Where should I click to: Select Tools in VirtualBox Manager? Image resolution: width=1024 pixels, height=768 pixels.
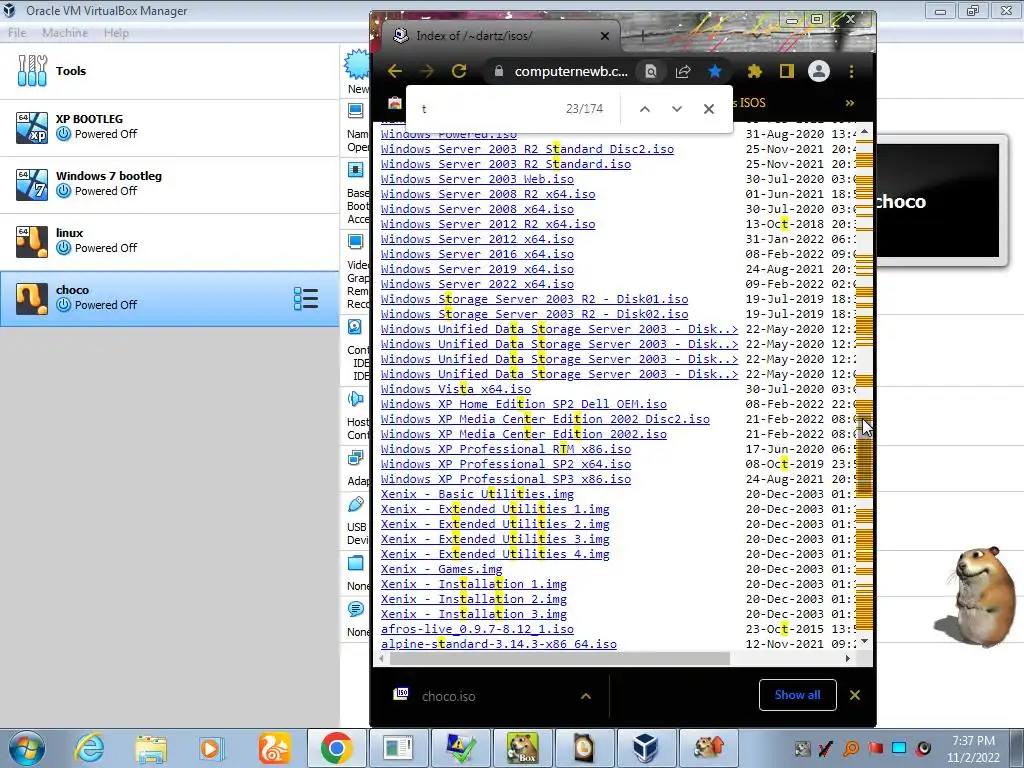[169, 71]
